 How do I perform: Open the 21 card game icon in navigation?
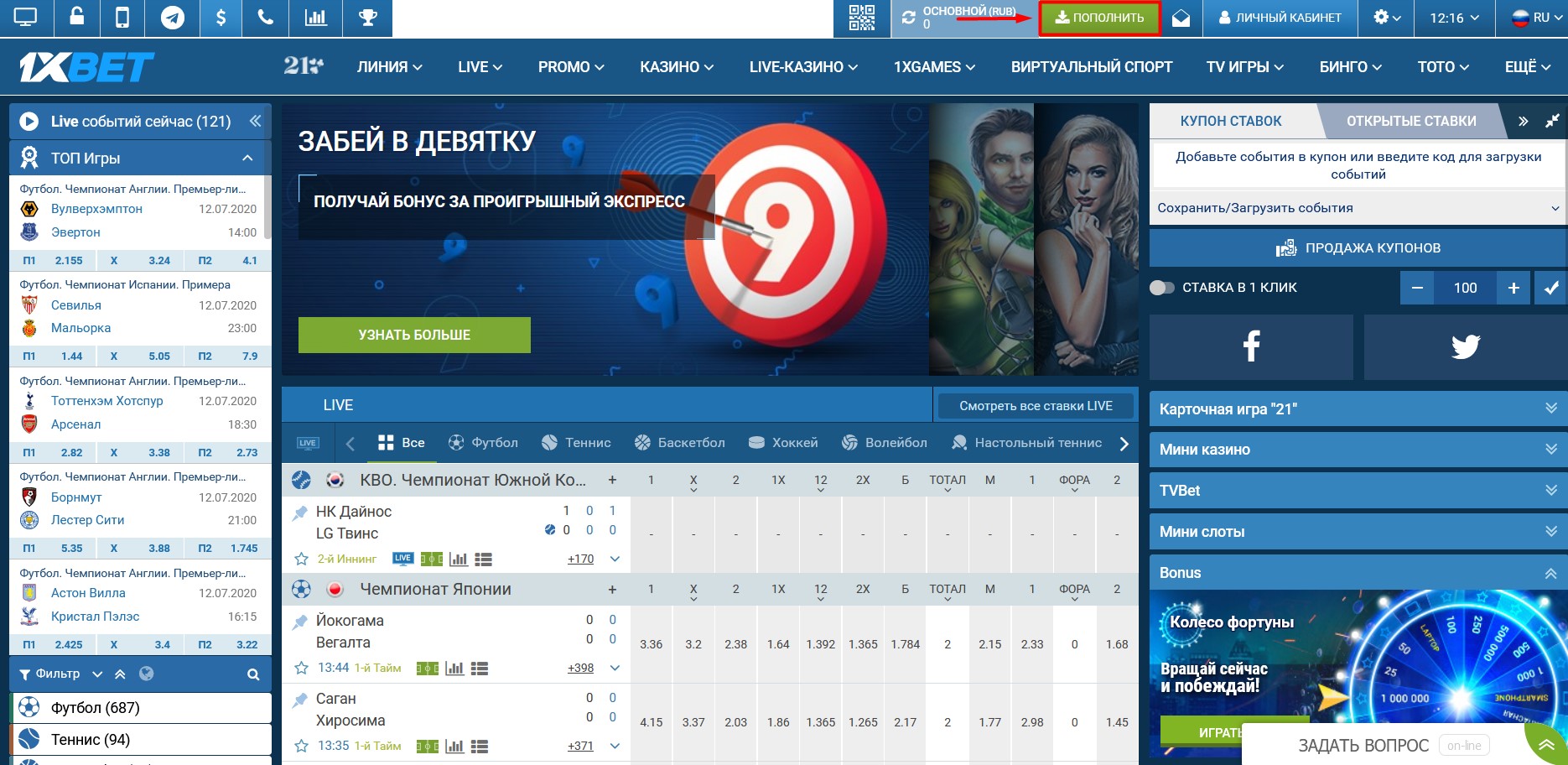(303, 66)
